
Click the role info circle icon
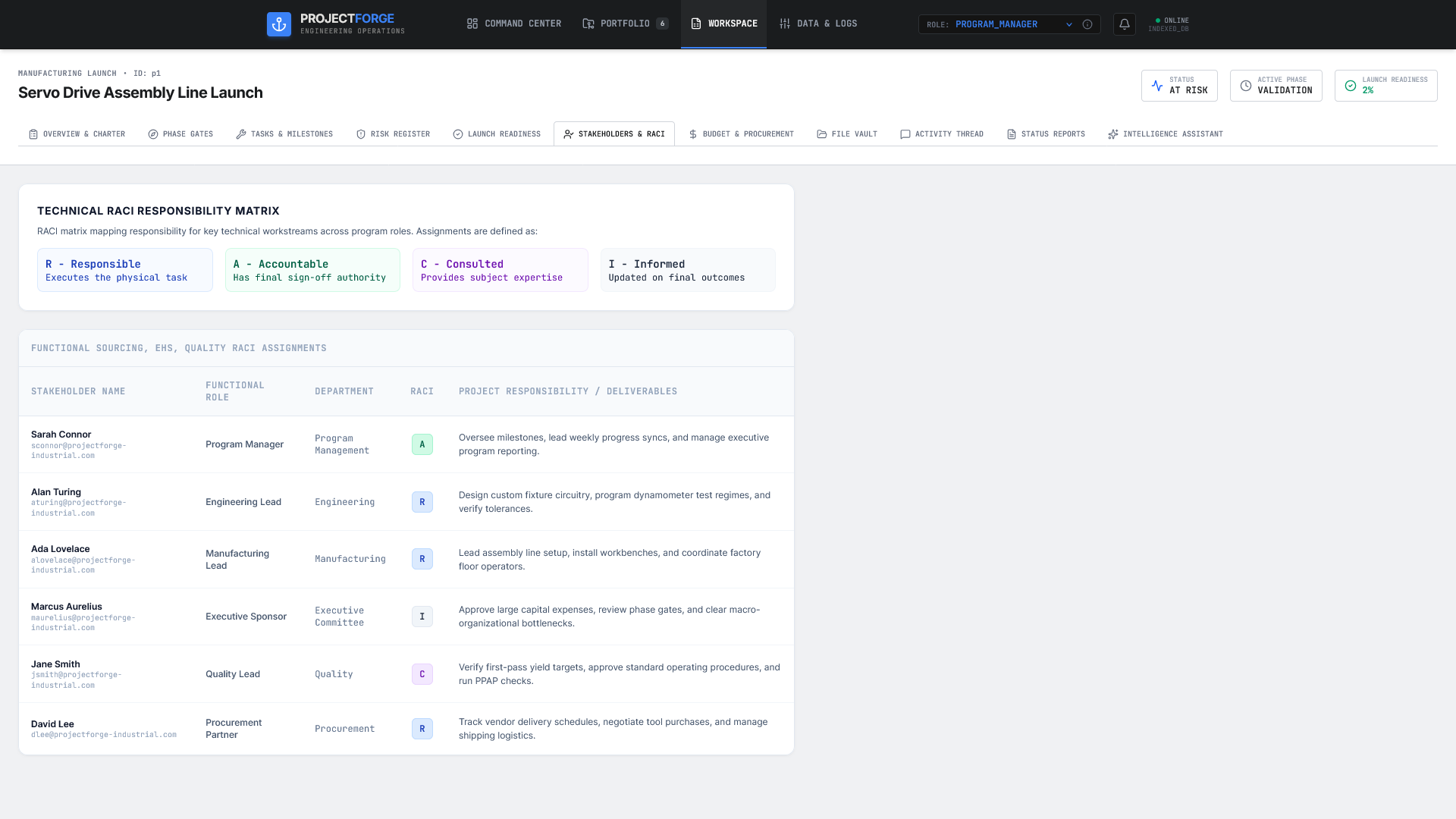point(1087,24)
